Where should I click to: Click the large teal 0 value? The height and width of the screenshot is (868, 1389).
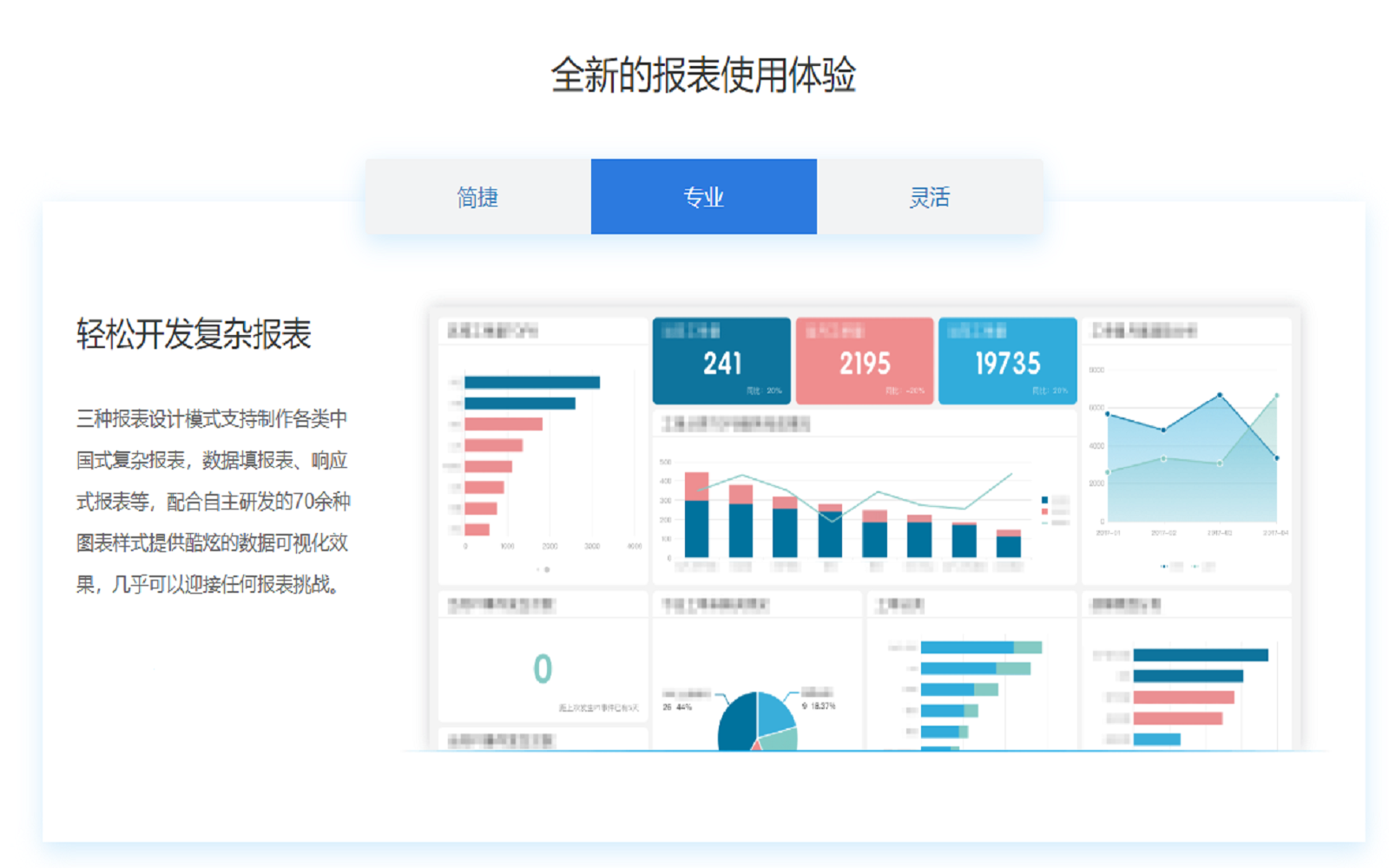pyautogui.click(x=543, y=668)
